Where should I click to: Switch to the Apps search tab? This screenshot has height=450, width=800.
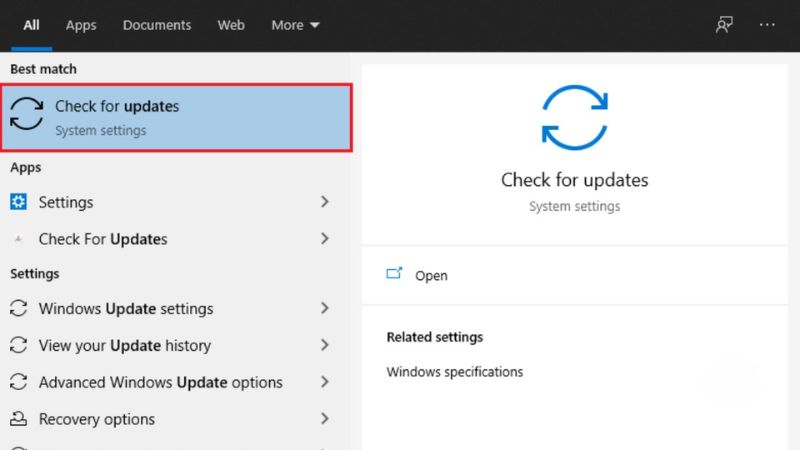tap(81, 25)
